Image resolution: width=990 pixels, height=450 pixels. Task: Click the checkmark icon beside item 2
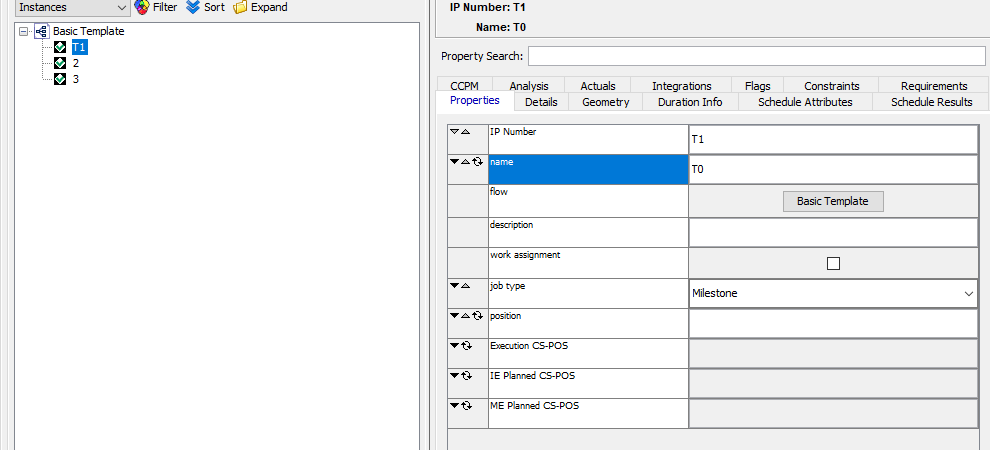click(60, 63)
